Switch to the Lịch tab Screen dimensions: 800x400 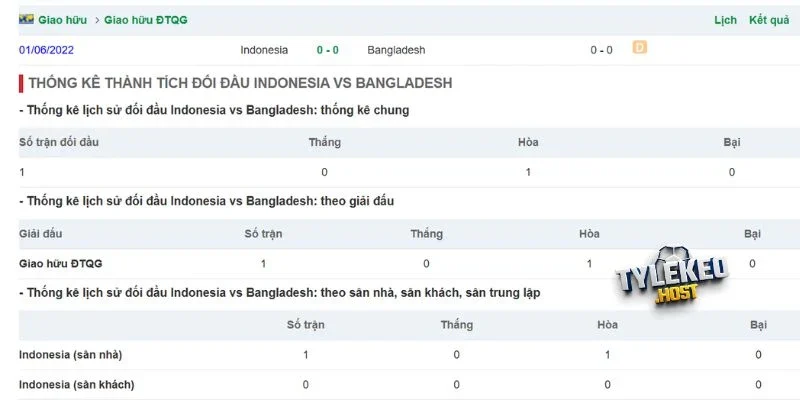[726, 20]
